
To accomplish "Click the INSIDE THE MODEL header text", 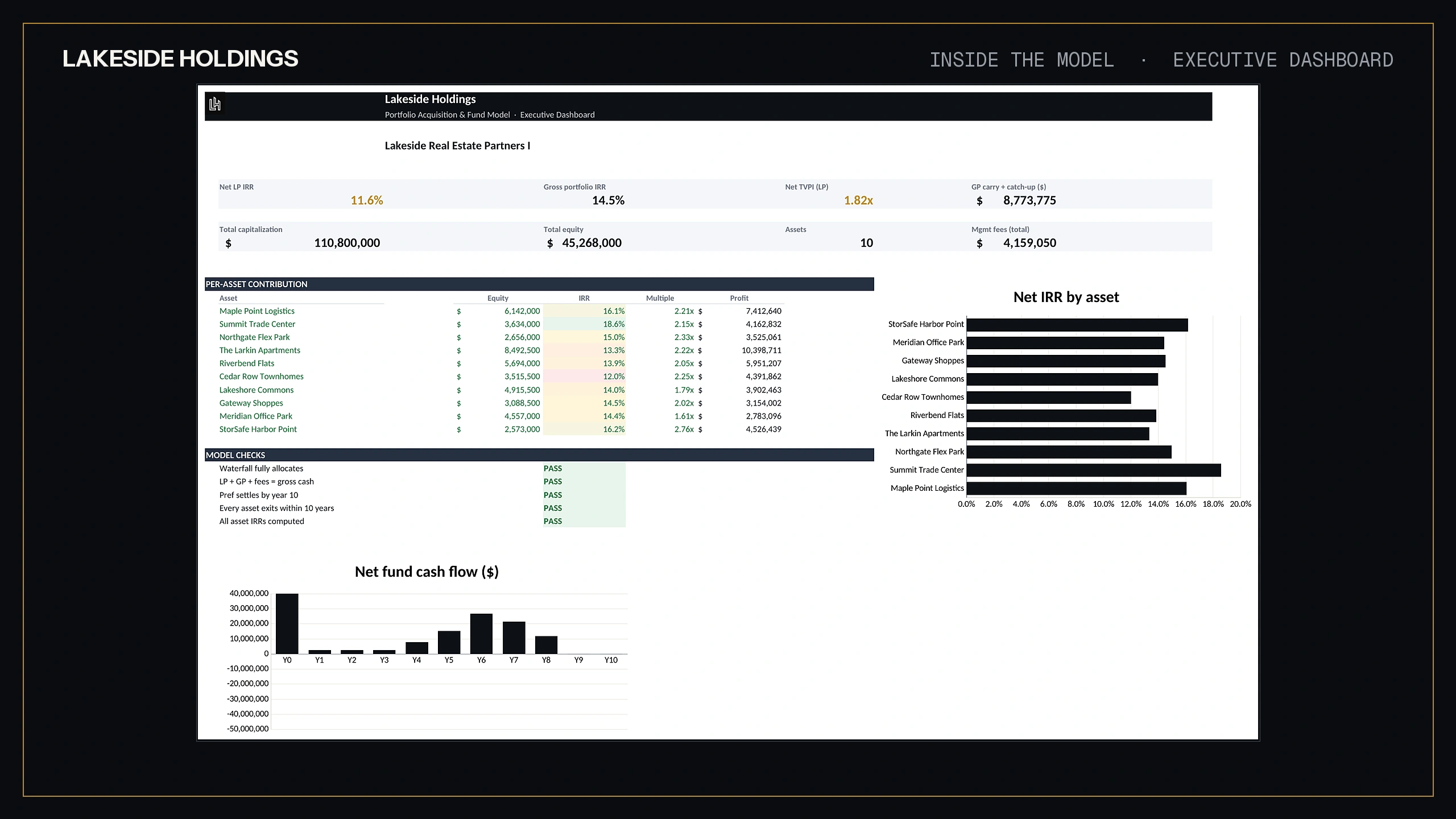I will [x=1021, y=60].
